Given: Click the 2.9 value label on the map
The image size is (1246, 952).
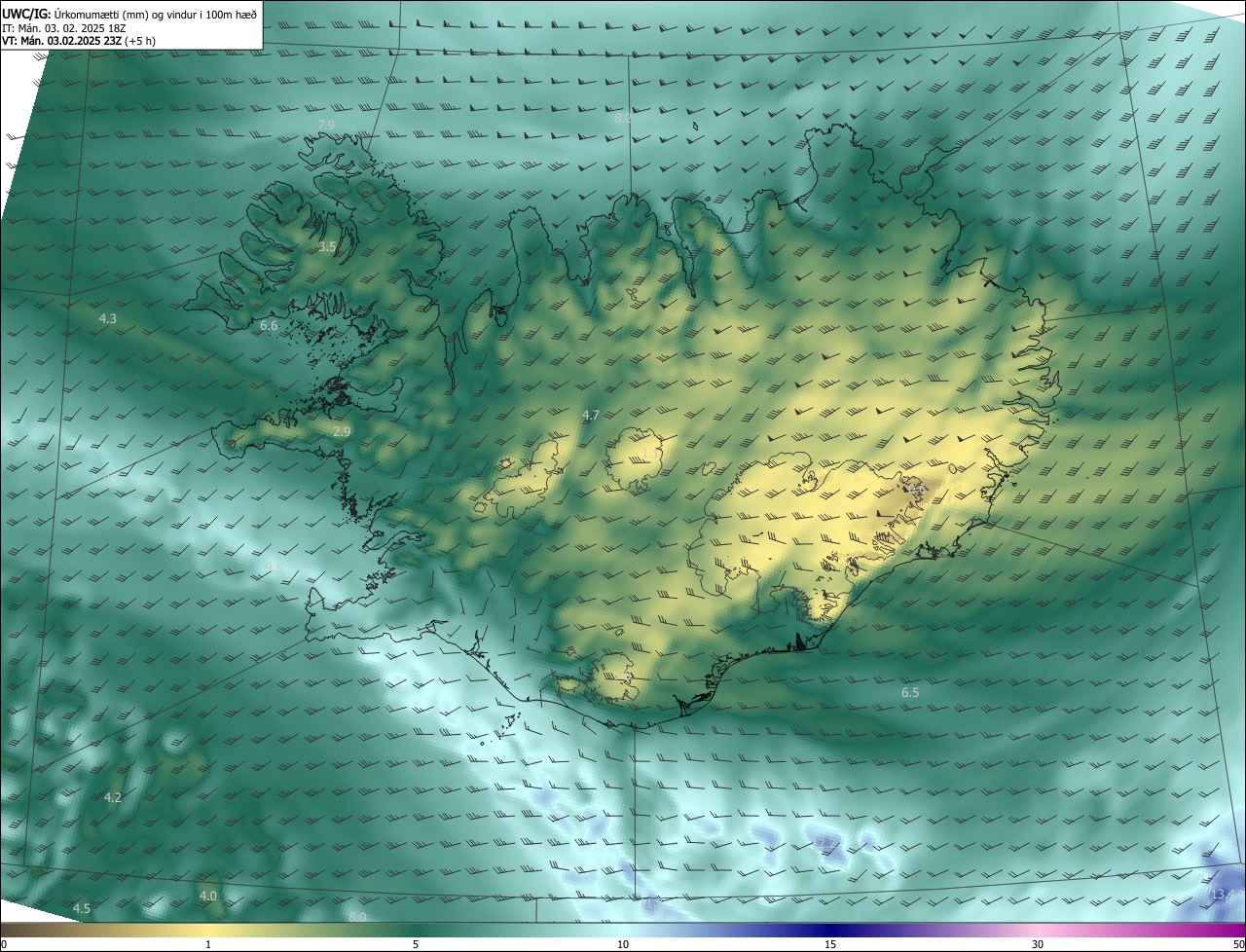Looking at the screenshot, I should [x=342, y=431].
